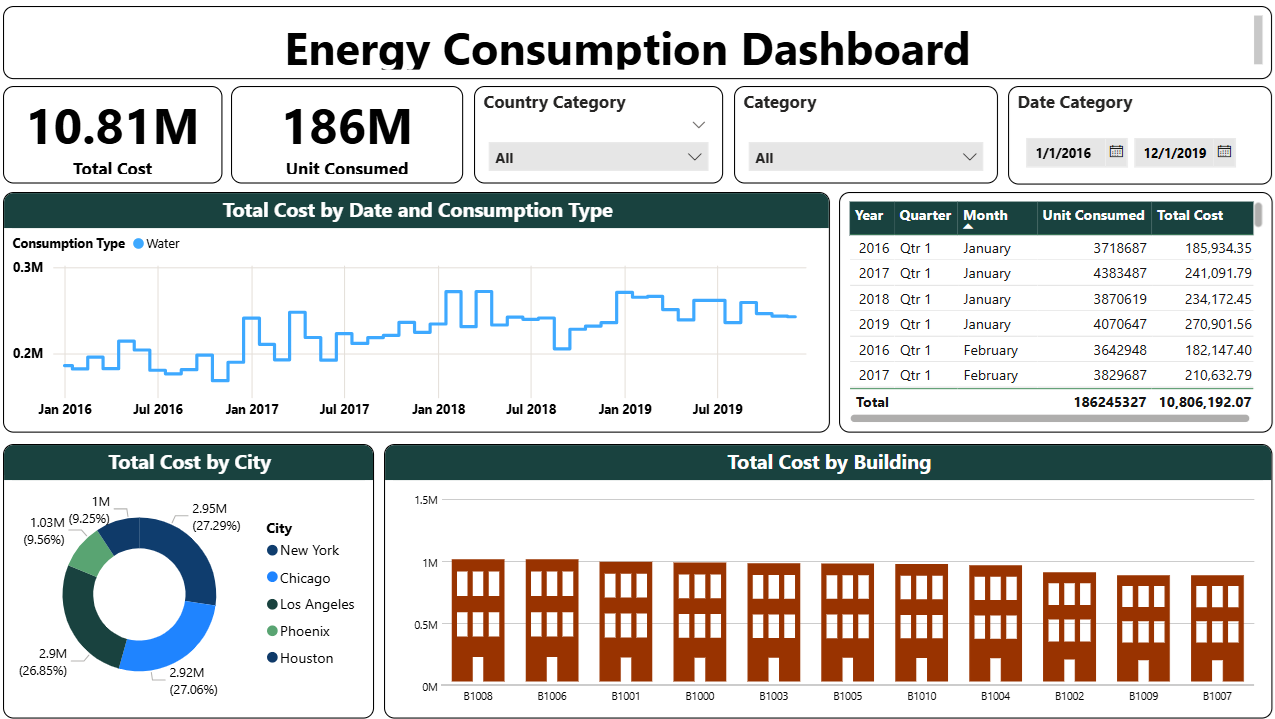Click the chevron above Country Category dropdown
This screenshot has height=719, width=1275.
coord(698,125)
